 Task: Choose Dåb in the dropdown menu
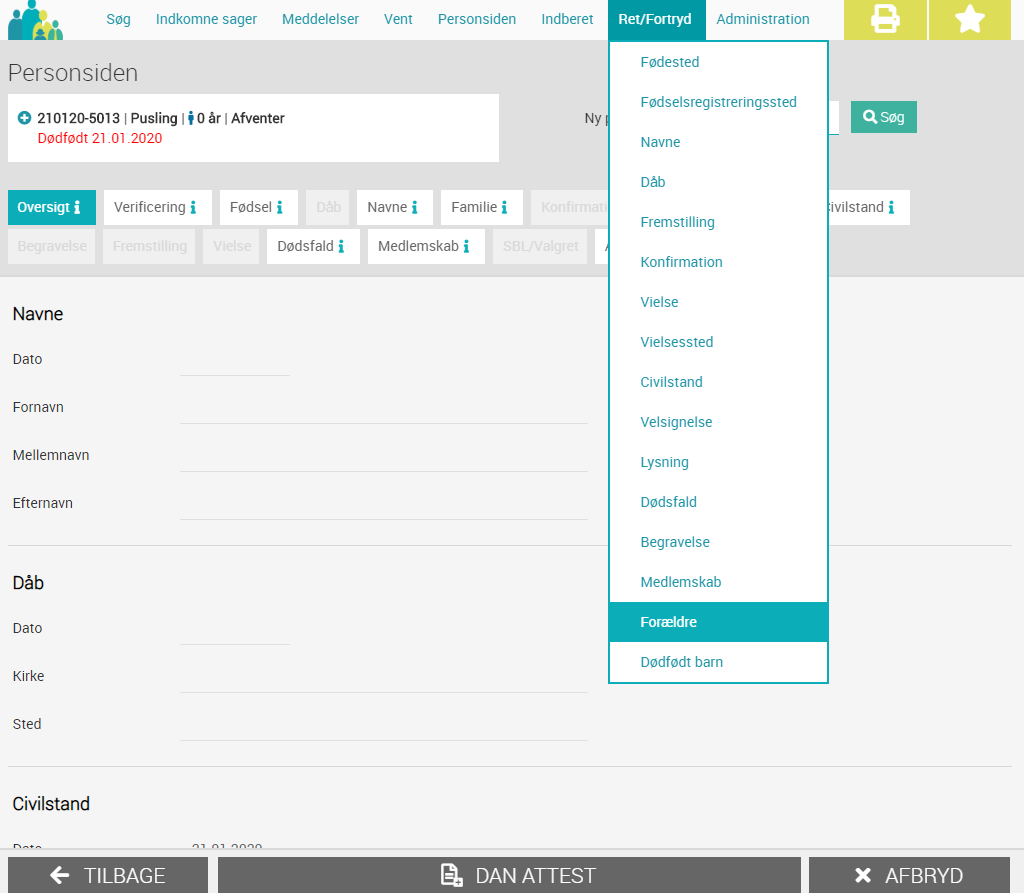click(x=718, y=182)
